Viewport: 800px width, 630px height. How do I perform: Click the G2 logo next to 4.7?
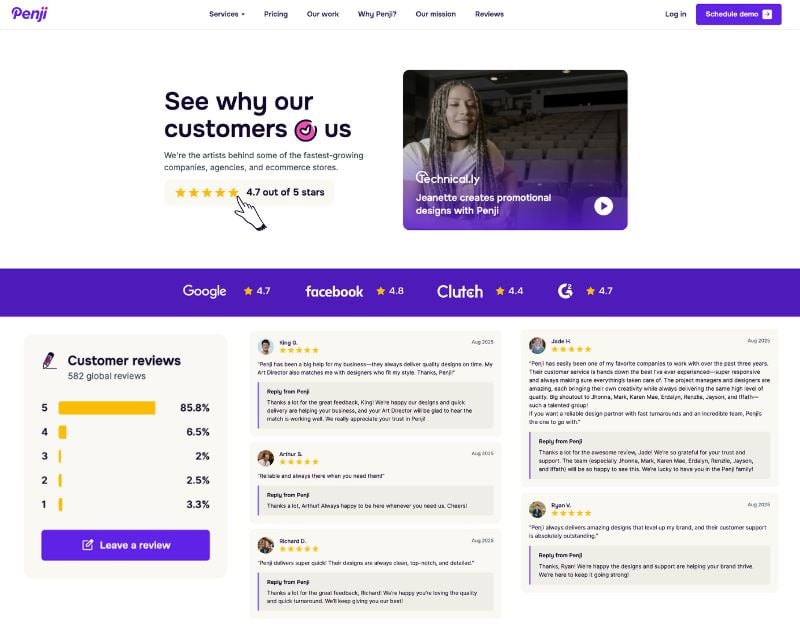tap(564, 291)
